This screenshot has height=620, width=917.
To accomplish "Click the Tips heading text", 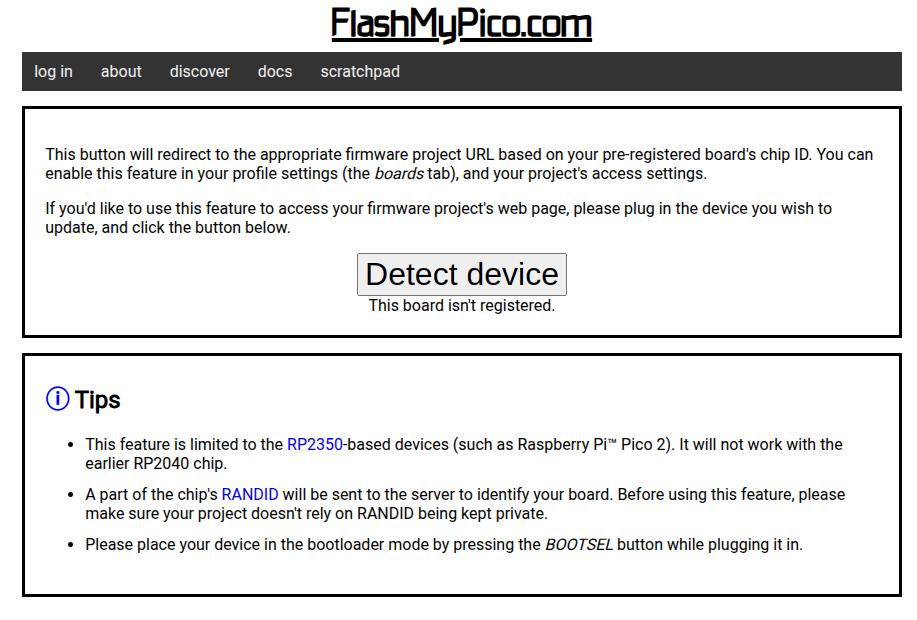I will [x=98, y=399].
